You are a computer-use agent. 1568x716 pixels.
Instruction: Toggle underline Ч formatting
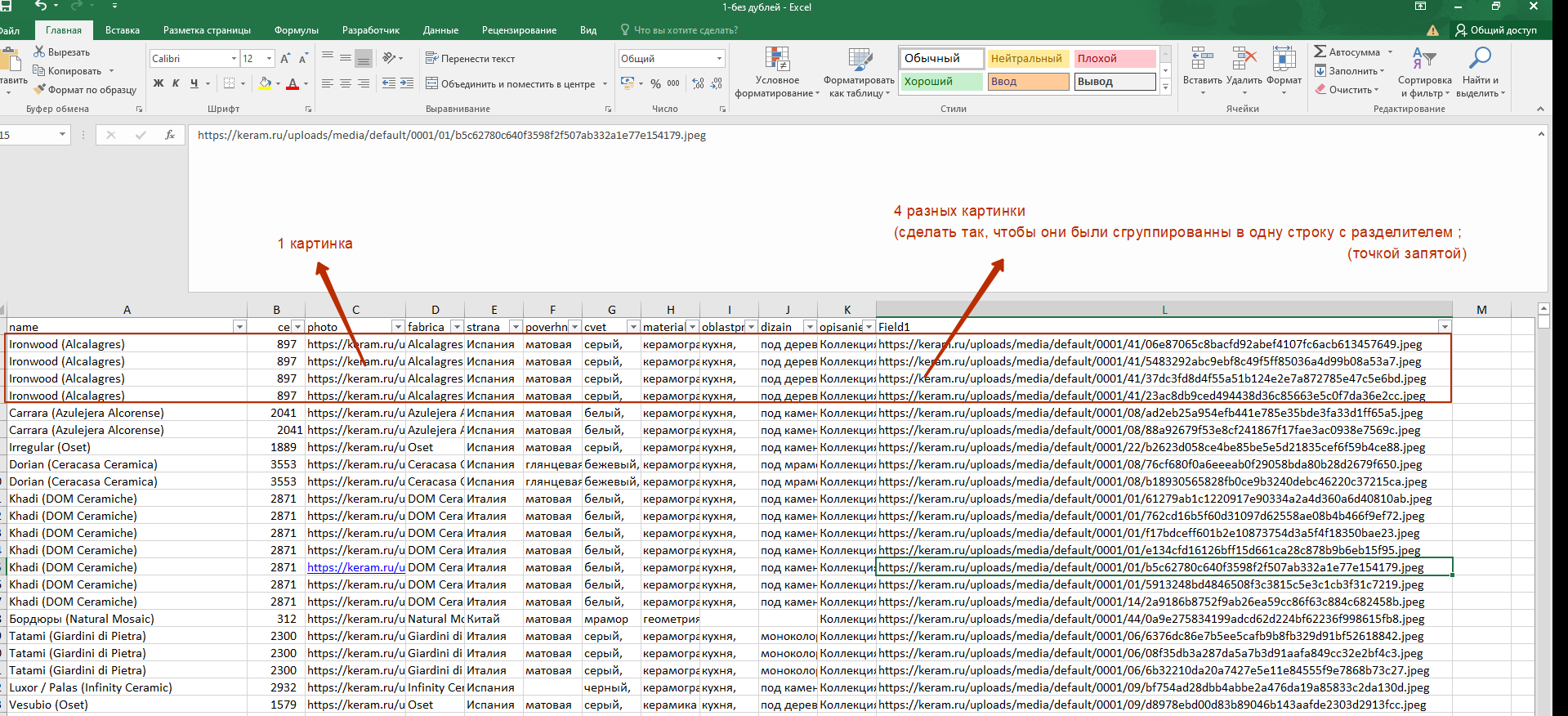coord(194,83)
